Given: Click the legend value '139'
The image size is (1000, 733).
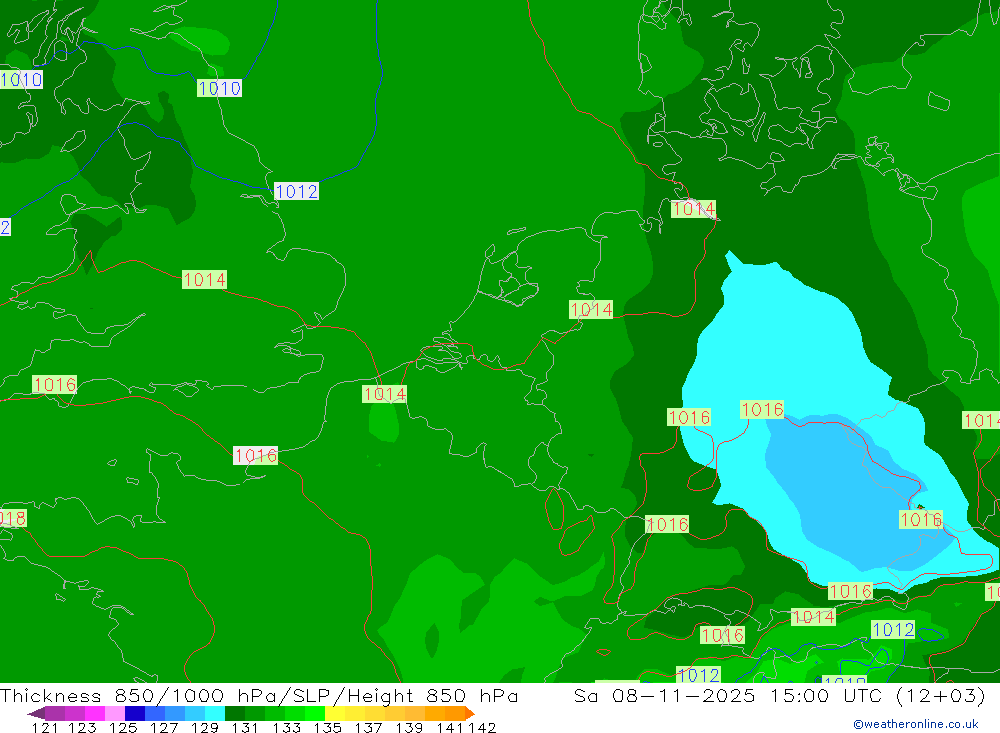Looking at the screenshot, I should (x=409, y=727).
